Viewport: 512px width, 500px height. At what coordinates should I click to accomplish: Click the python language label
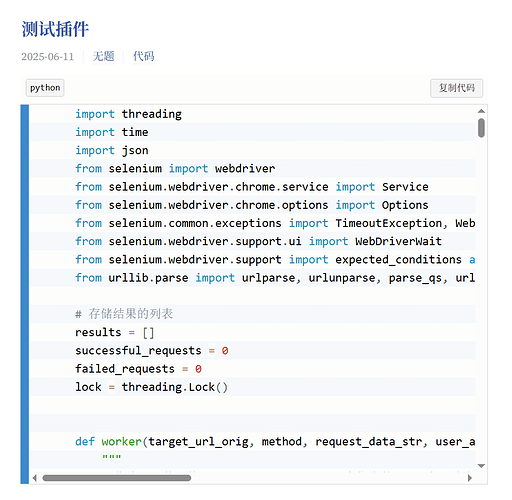[45, 88]
